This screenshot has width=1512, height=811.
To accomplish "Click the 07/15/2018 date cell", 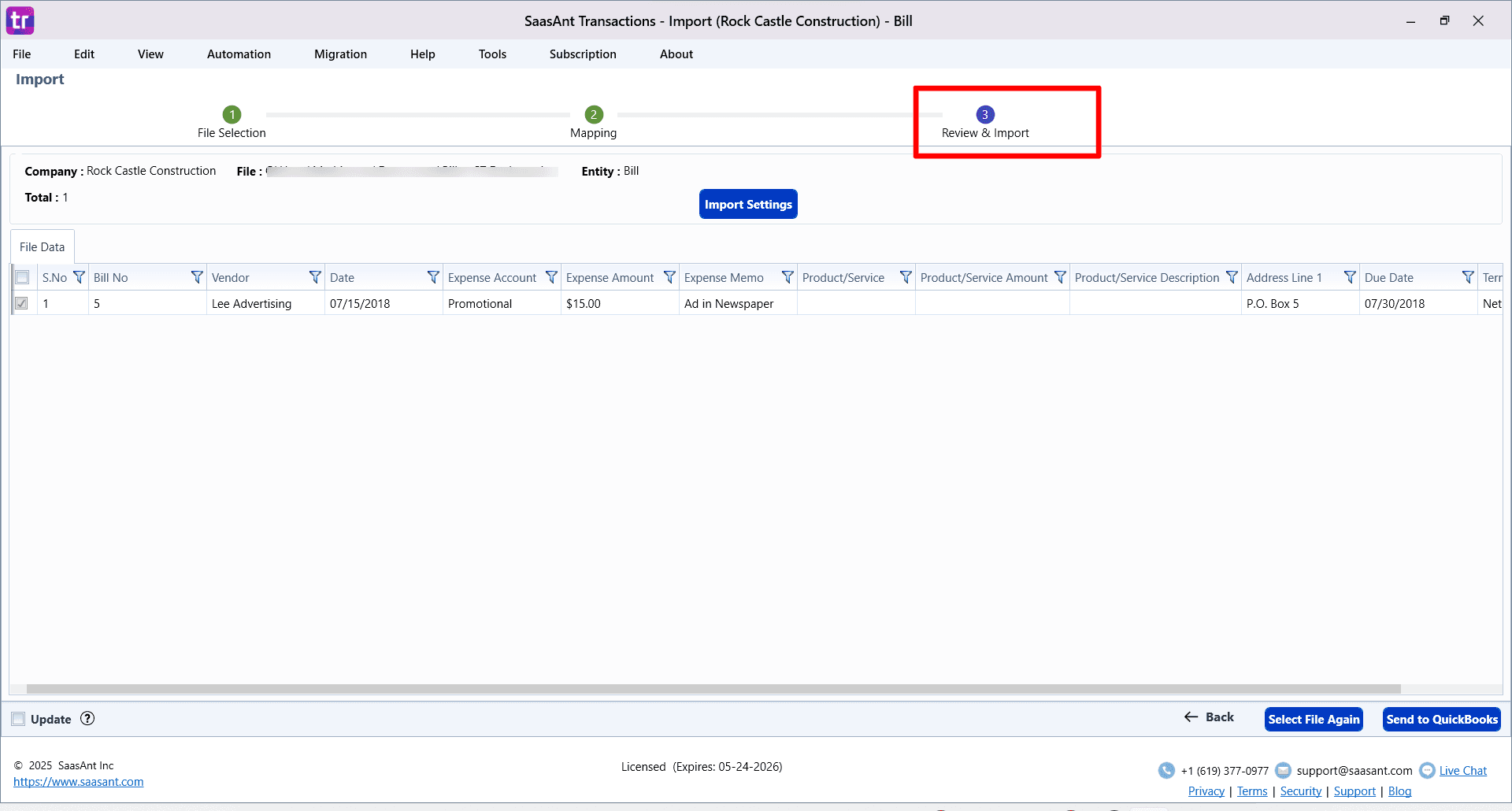I will 384,303.
